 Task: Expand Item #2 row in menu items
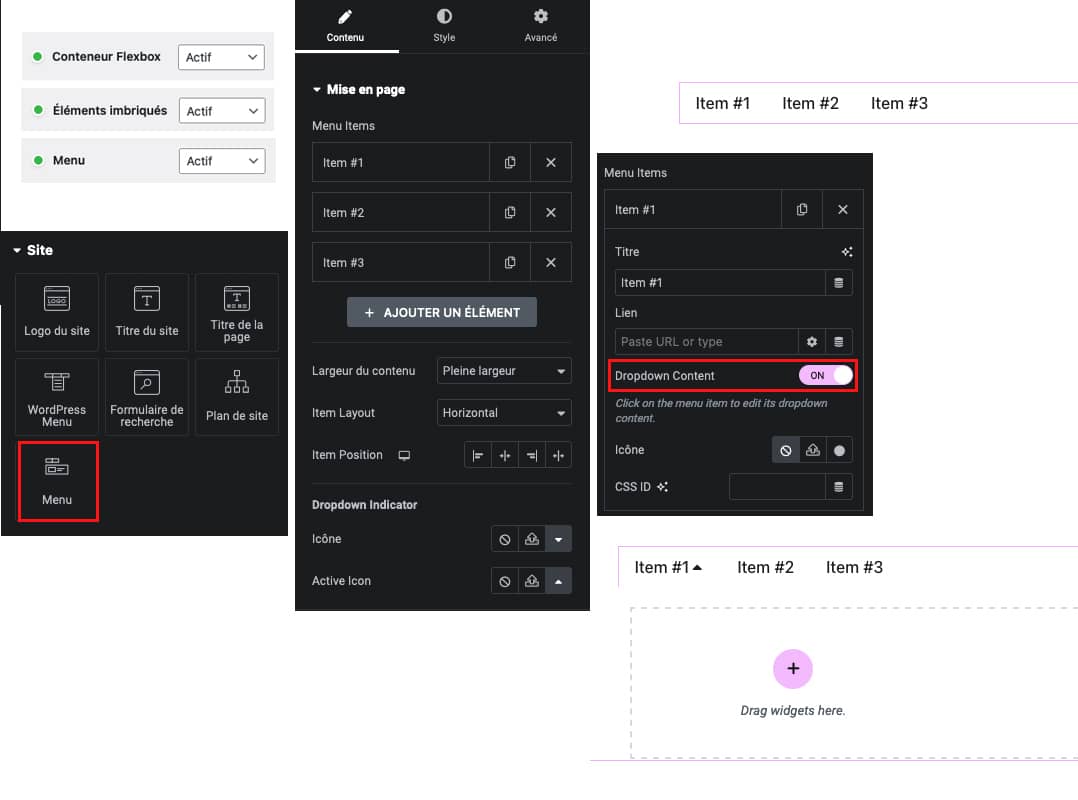(x=401, y=212)
